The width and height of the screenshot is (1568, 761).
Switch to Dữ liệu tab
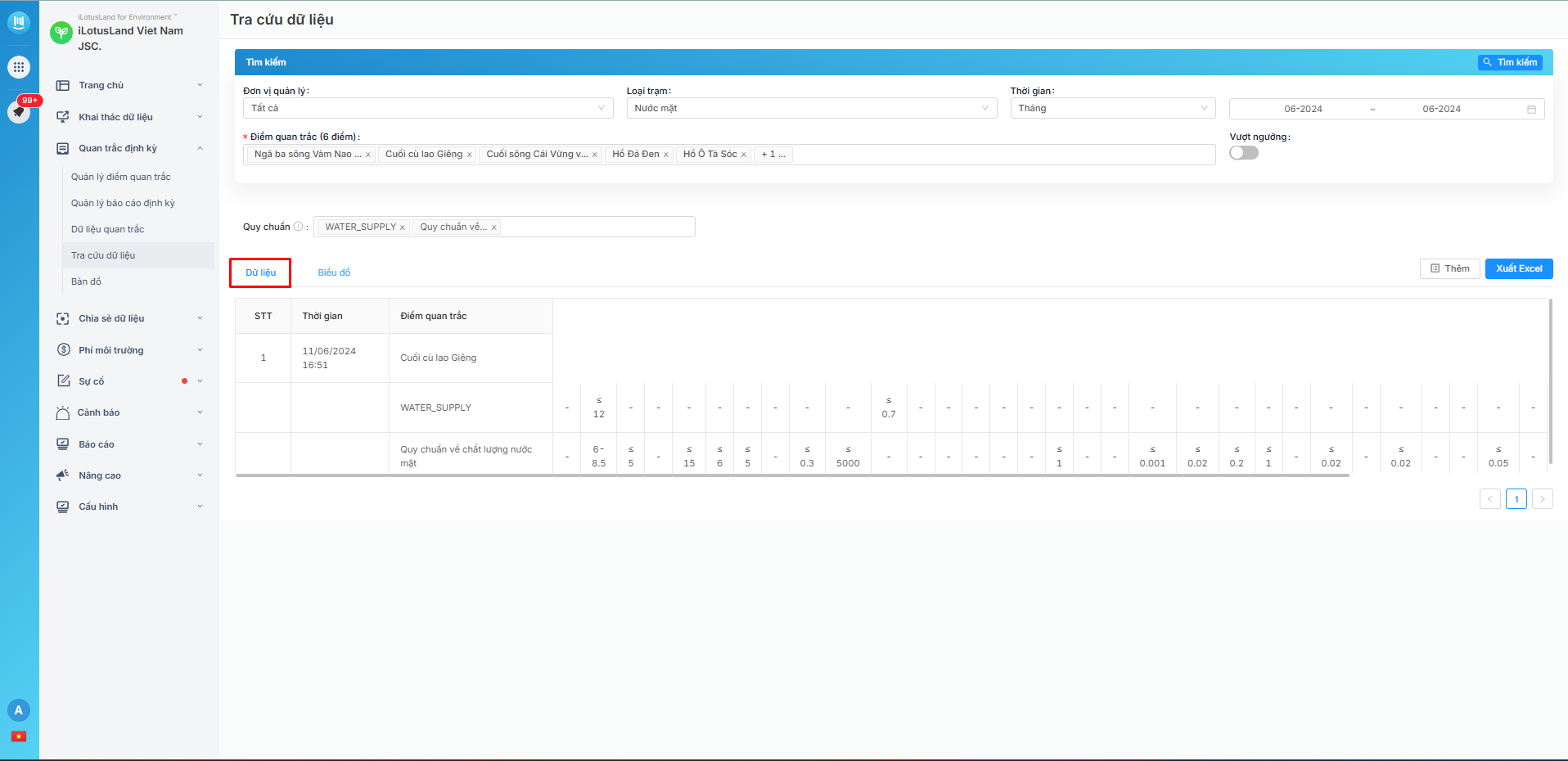[260, 272]
